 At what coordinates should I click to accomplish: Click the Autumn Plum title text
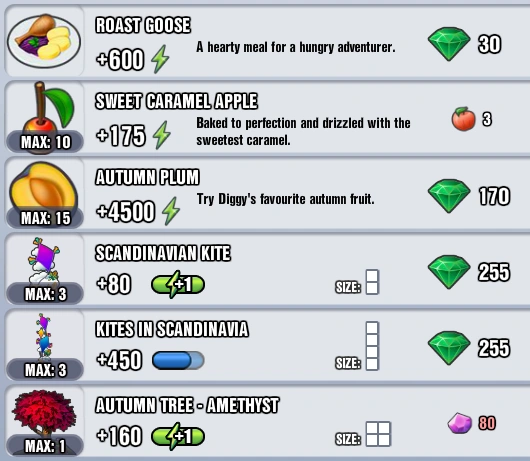pos(147,177)
